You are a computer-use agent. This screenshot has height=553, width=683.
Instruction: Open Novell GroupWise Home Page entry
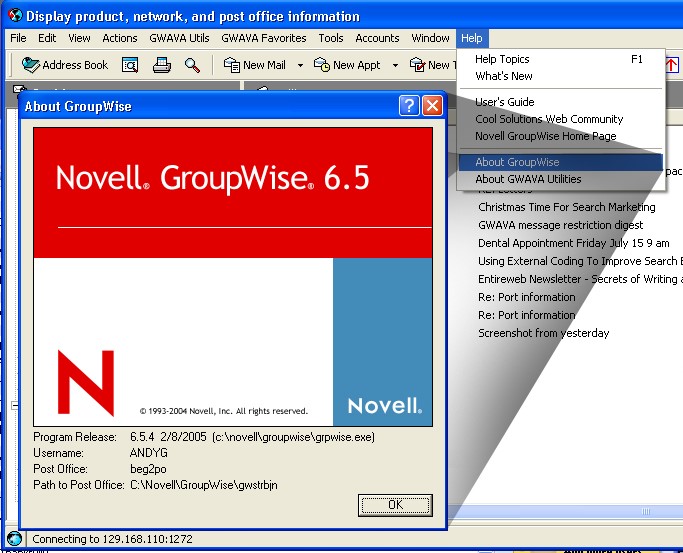pyautogui.click(x=561, y=136)
